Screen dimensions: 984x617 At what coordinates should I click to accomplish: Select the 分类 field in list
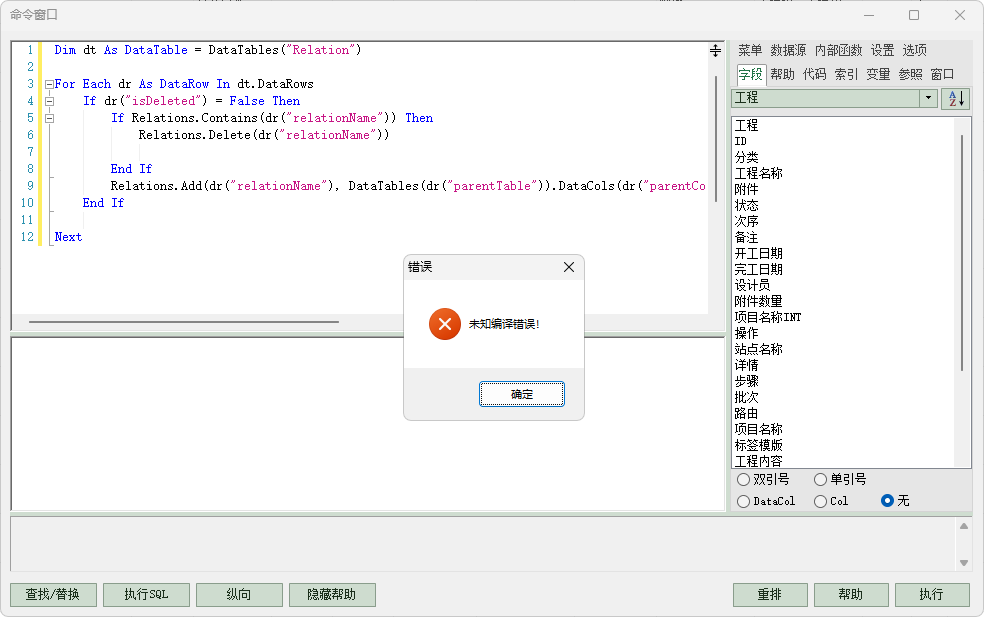(746, 157)
